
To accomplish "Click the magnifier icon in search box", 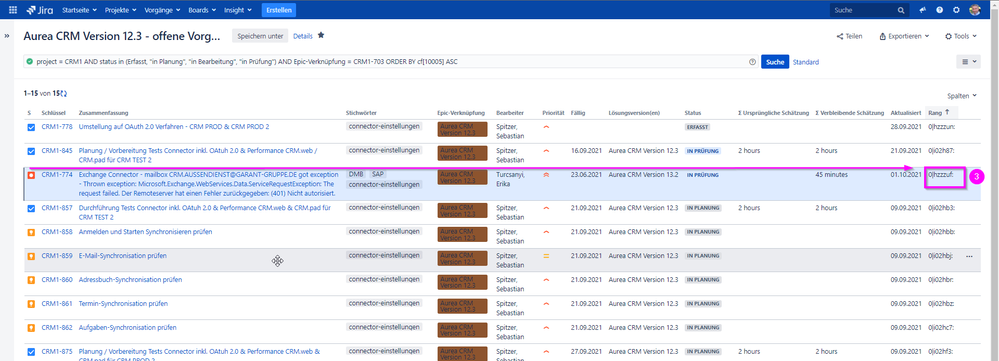I will click(x=900, y=10).
